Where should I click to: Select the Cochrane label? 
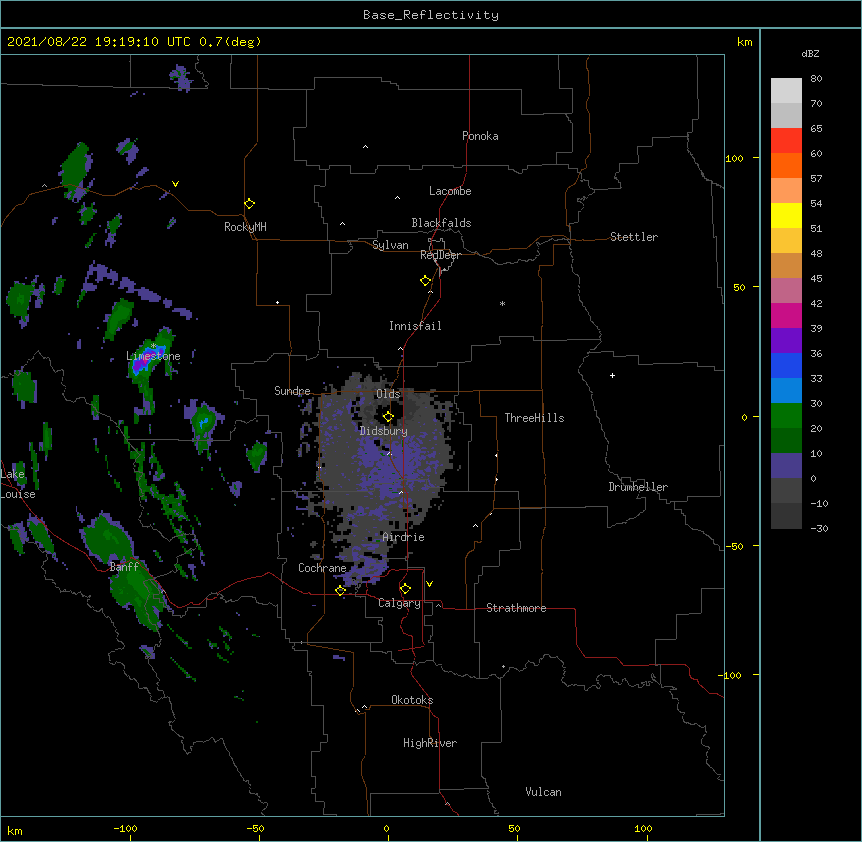pos(322,568)
